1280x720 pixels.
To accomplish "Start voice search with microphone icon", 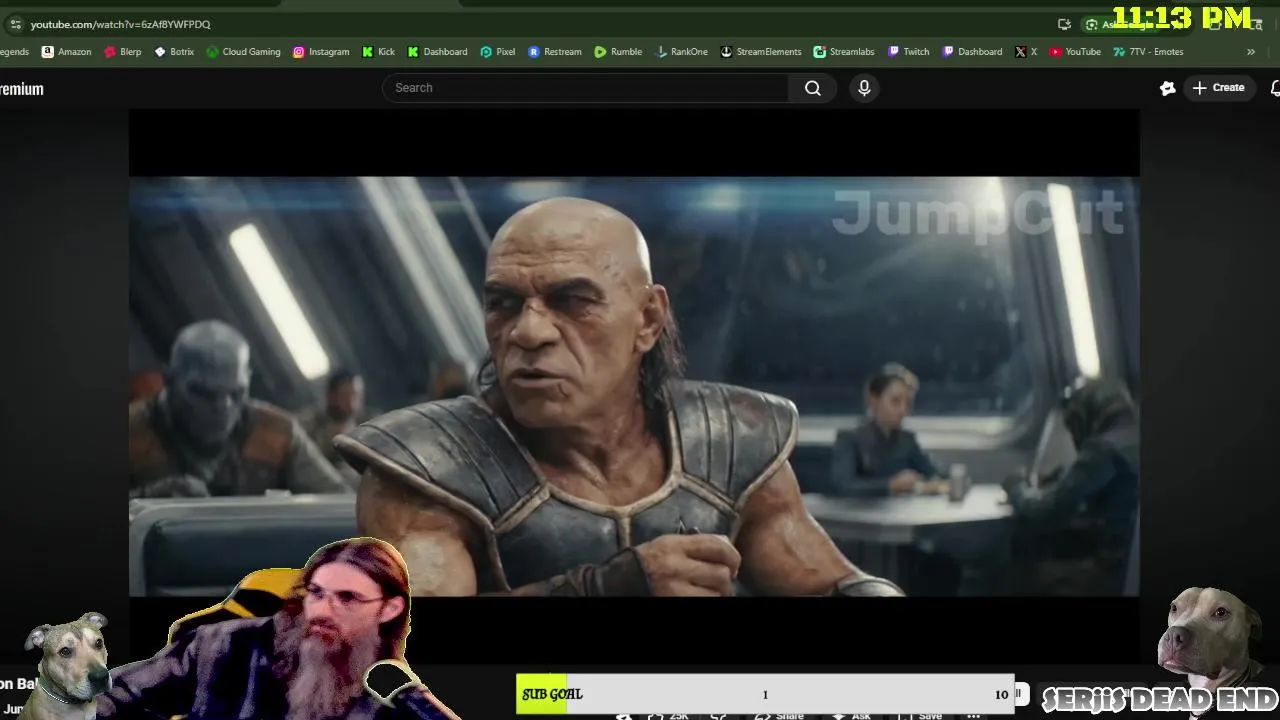I will tap(864, 88).
